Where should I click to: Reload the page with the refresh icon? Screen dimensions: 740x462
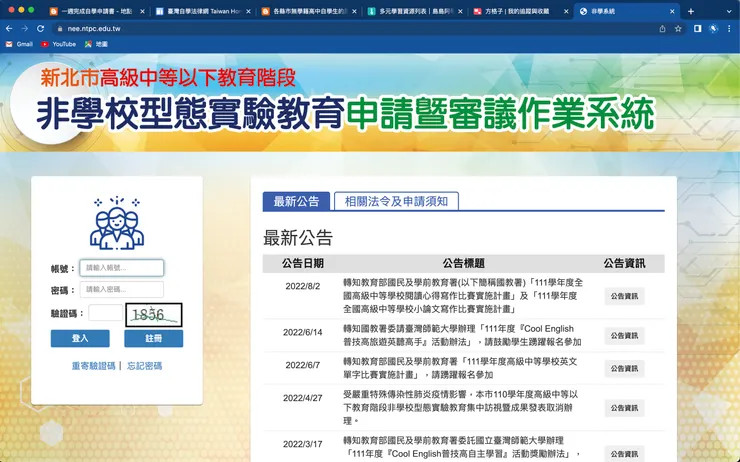tap(41, 29)
